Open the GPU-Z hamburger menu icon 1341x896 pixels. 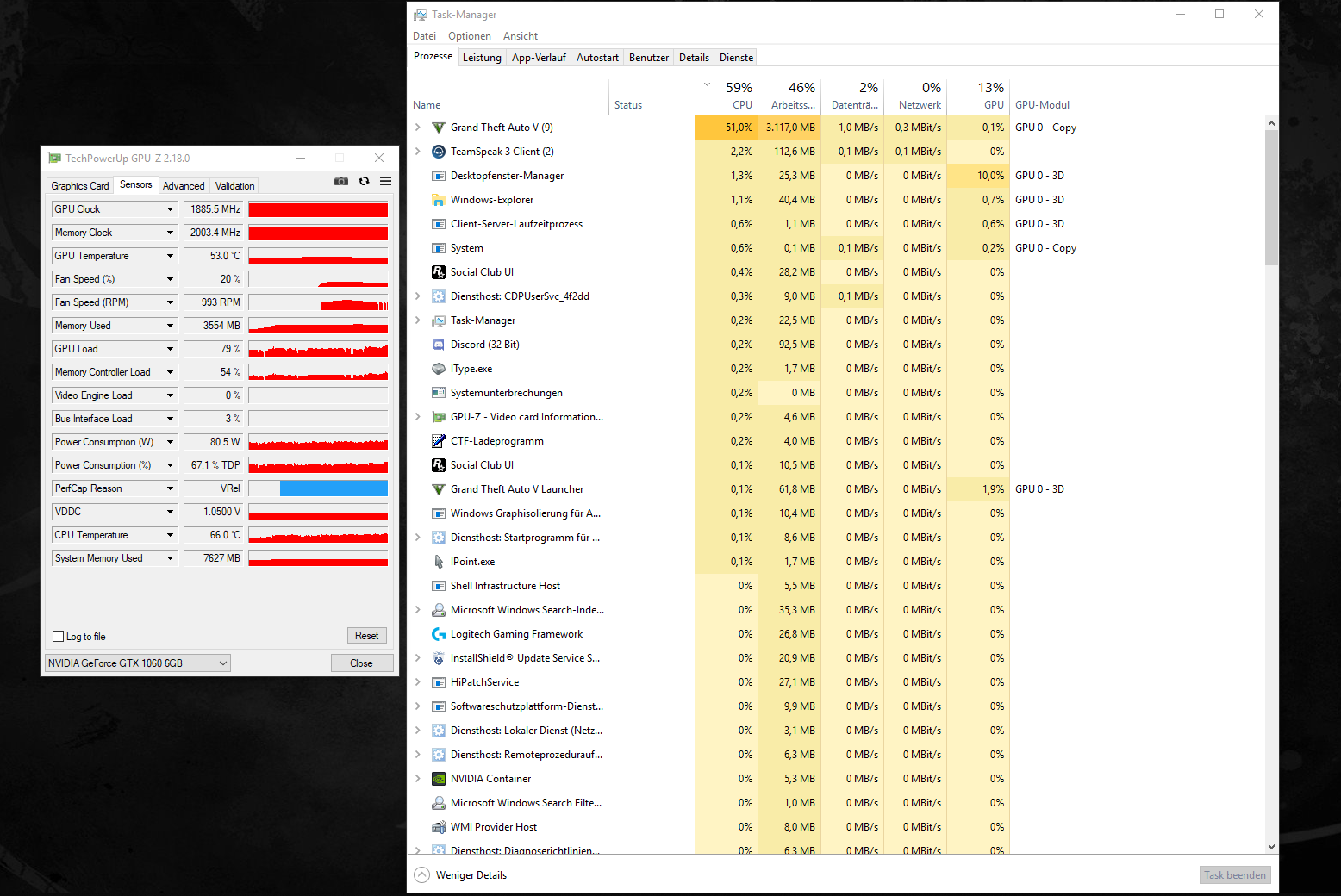[385, 181]
